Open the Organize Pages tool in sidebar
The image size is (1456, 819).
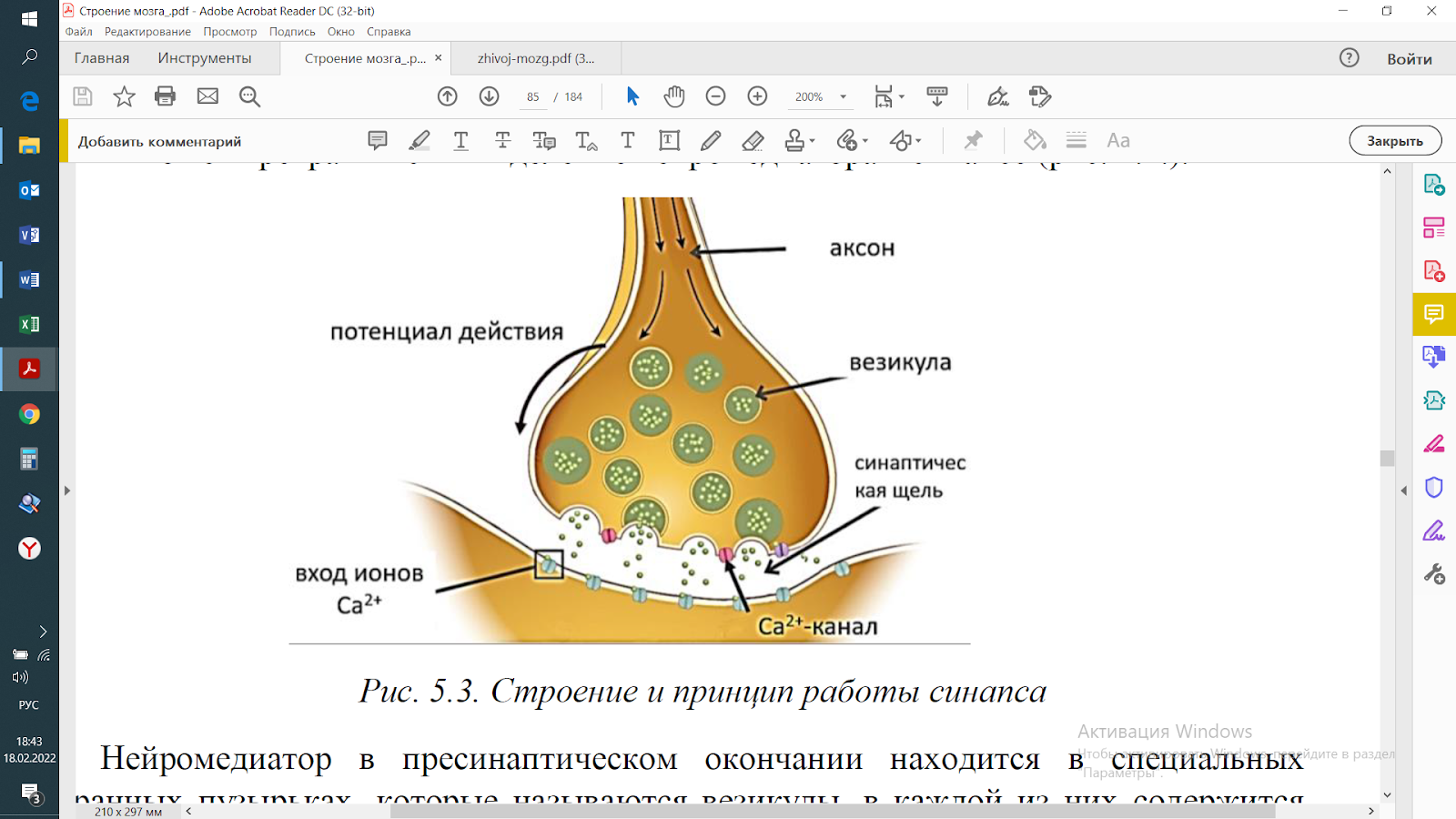1435,227
